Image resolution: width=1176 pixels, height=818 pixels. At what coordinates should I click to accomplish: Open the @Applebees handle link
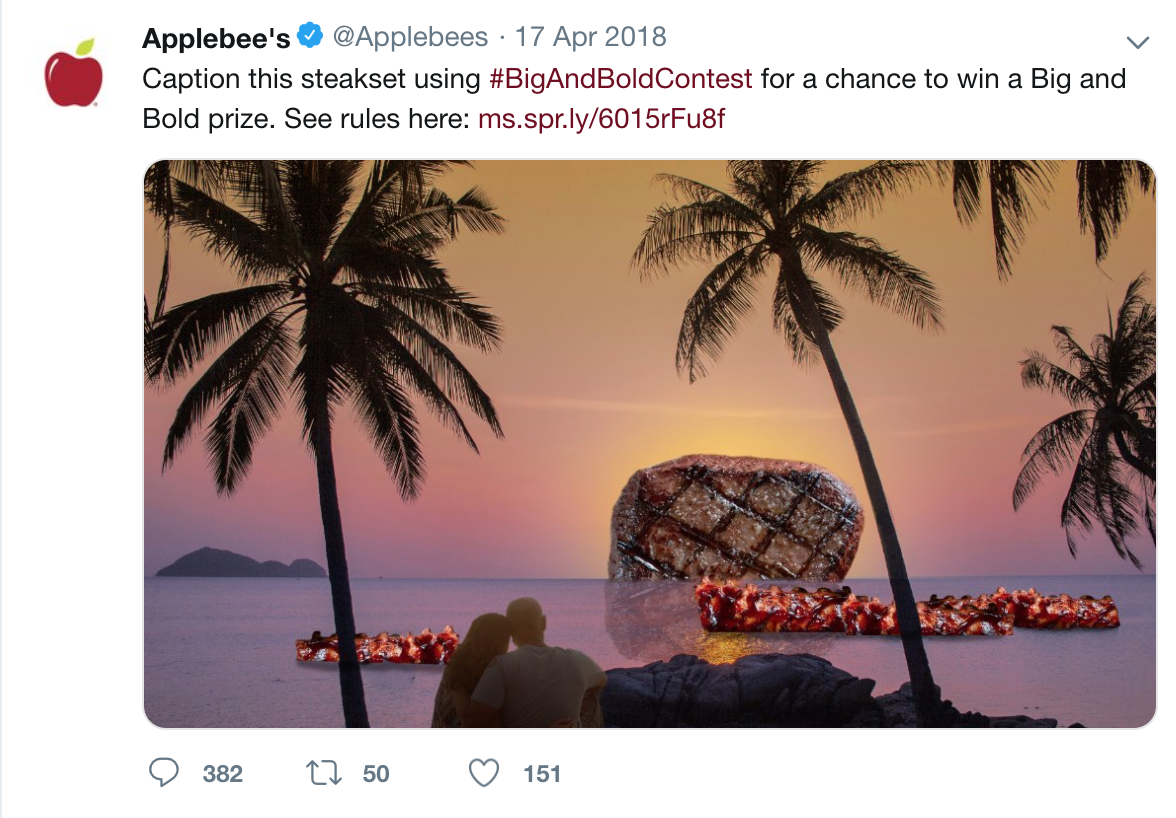click(410, 37)
